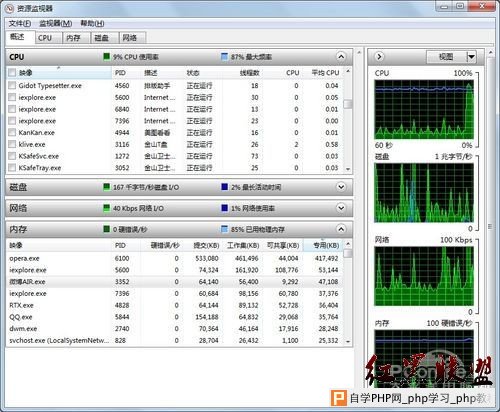This screenshot has height=412, width=500.
Task: Click CPU list scrollbar down arrow
Action: tap(348, 169)
